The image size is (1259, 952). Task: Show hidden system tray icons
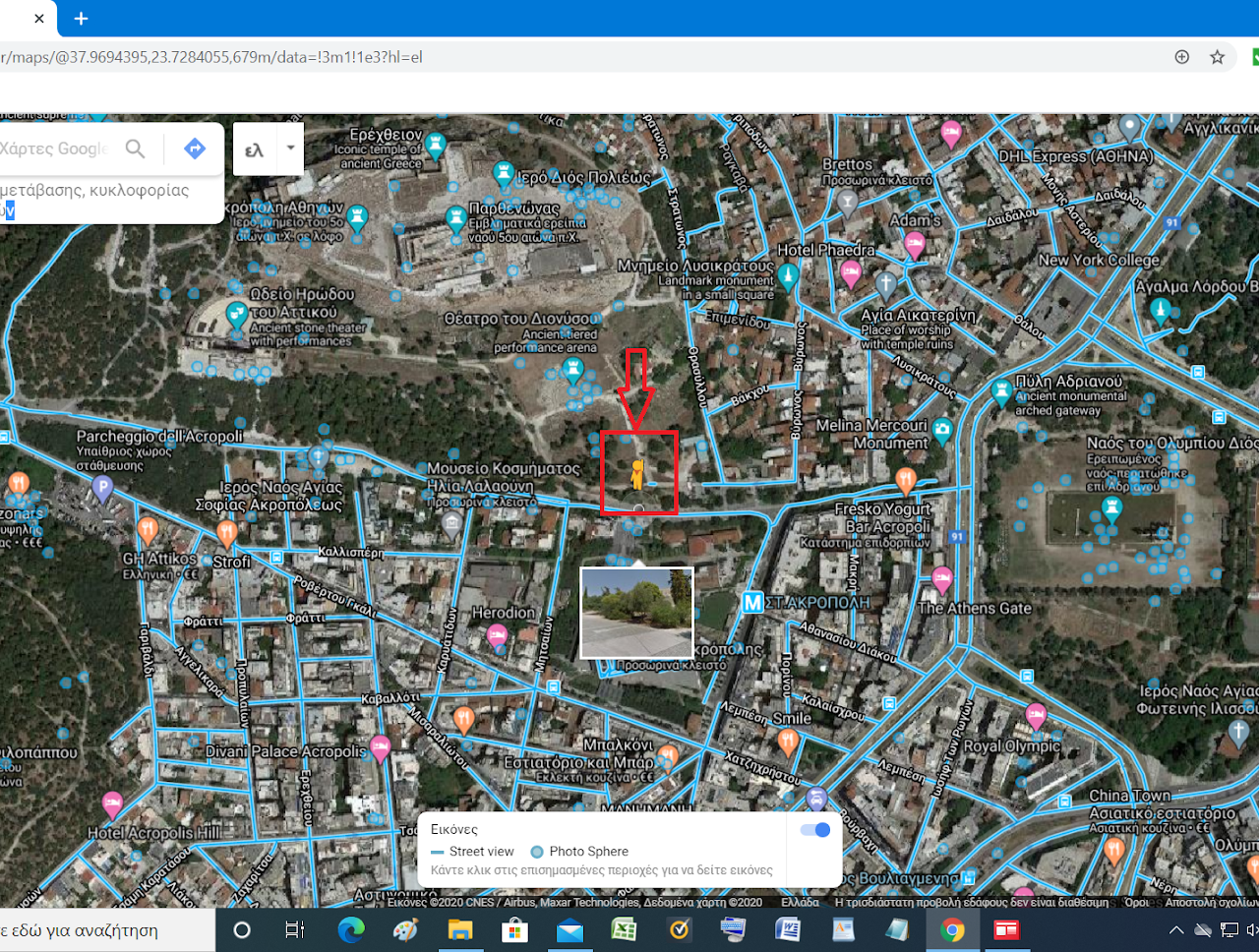pyautogui.click(x=1176, y=930)
